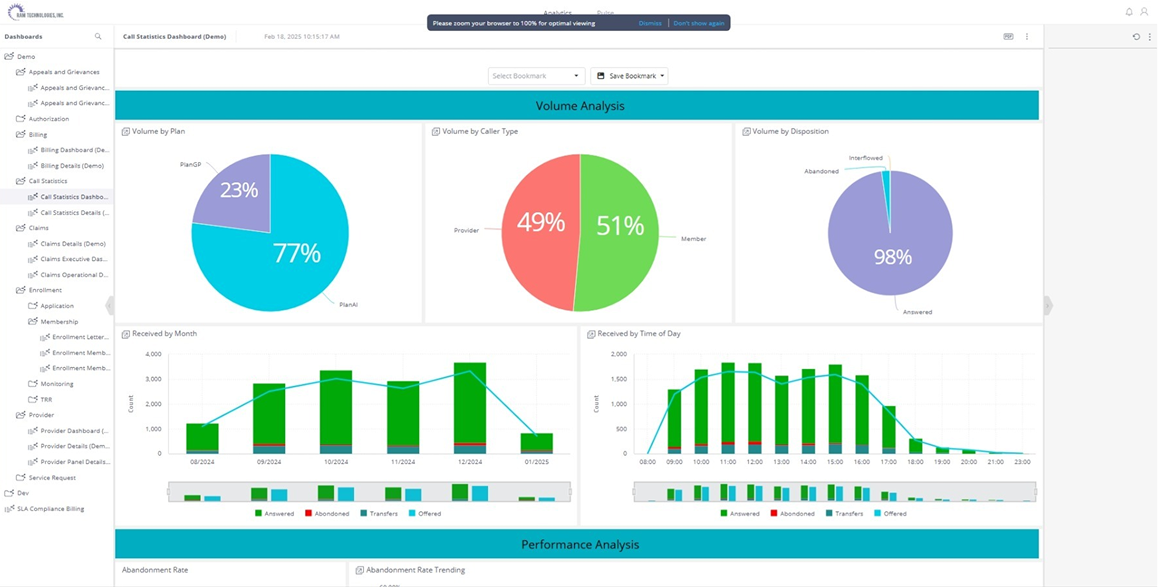Open the Save Bookmark dropdown

[x=629, y=76]
